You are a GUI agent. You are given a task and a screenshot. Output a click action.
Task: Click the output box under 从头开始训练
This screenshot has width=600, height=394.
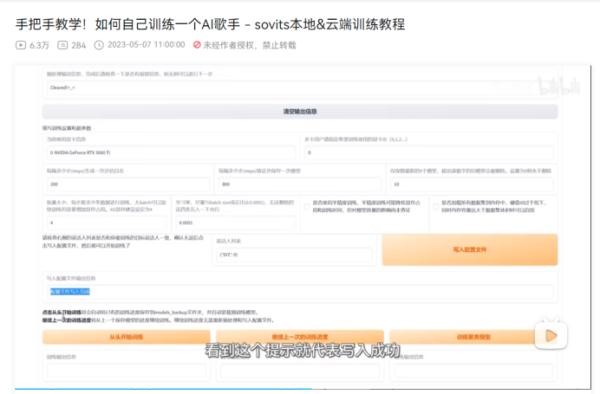126,371
